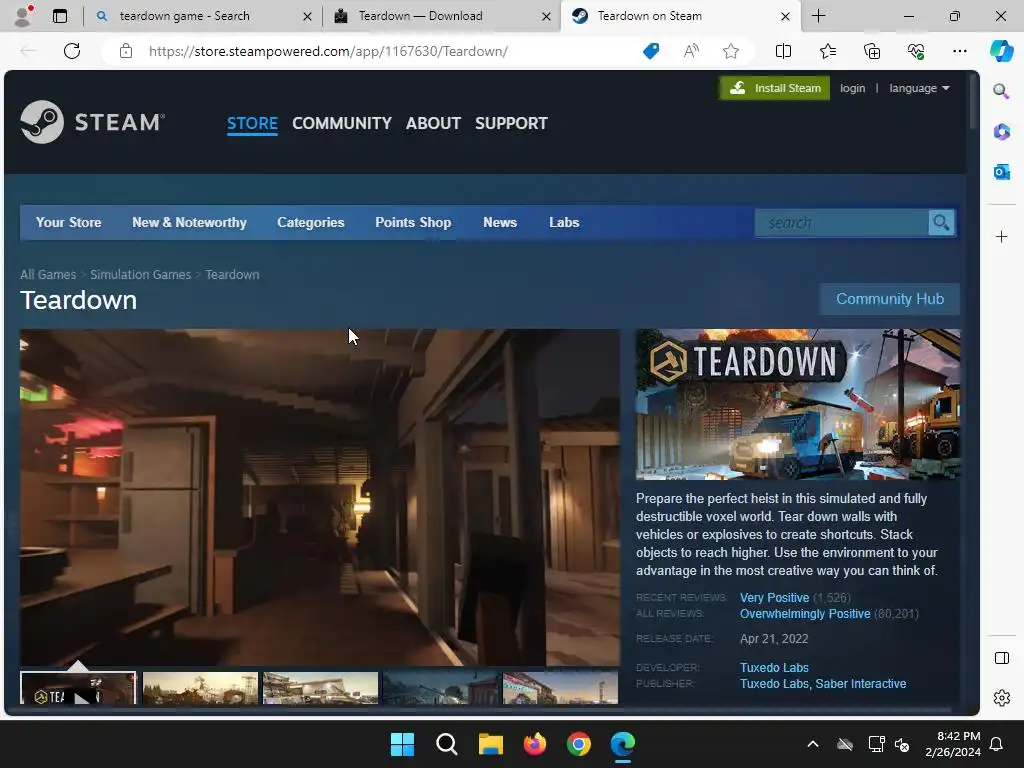Click the Steam store search field
This screenshot has width=1024, height=768.
[842, 223]
